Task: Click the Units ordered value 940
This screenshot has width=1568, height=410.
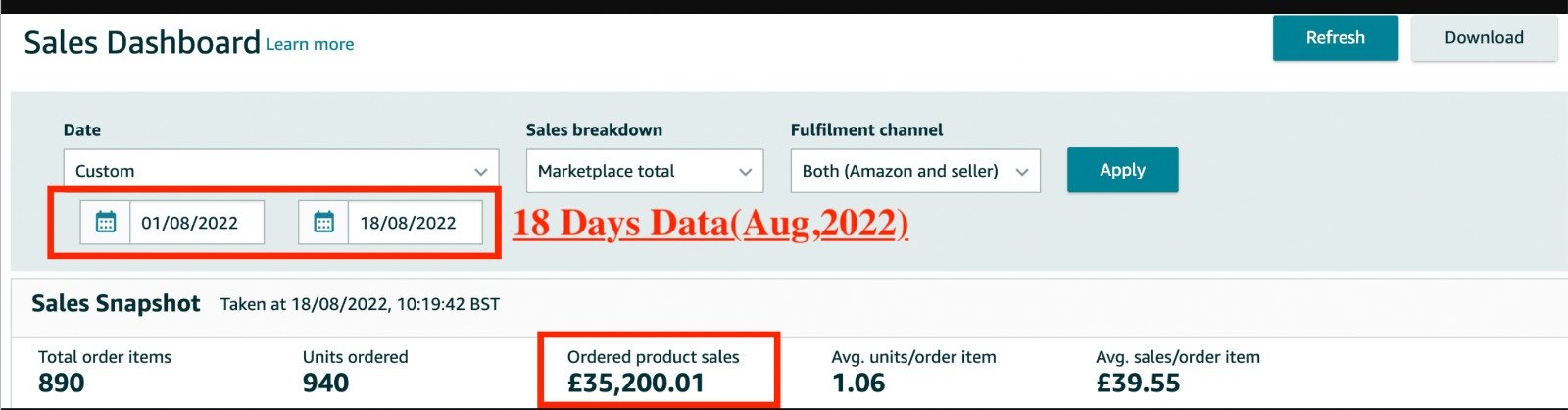Action: pyautogui.click(x=325, y=384)
